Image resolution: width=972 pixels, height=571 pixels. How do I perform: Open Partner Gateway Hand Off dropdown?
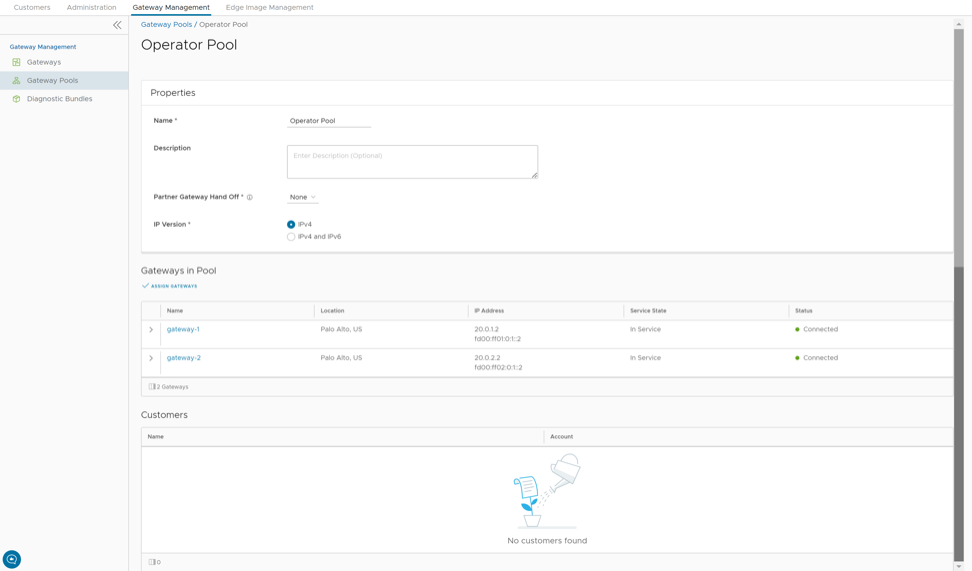pos(302,198)
